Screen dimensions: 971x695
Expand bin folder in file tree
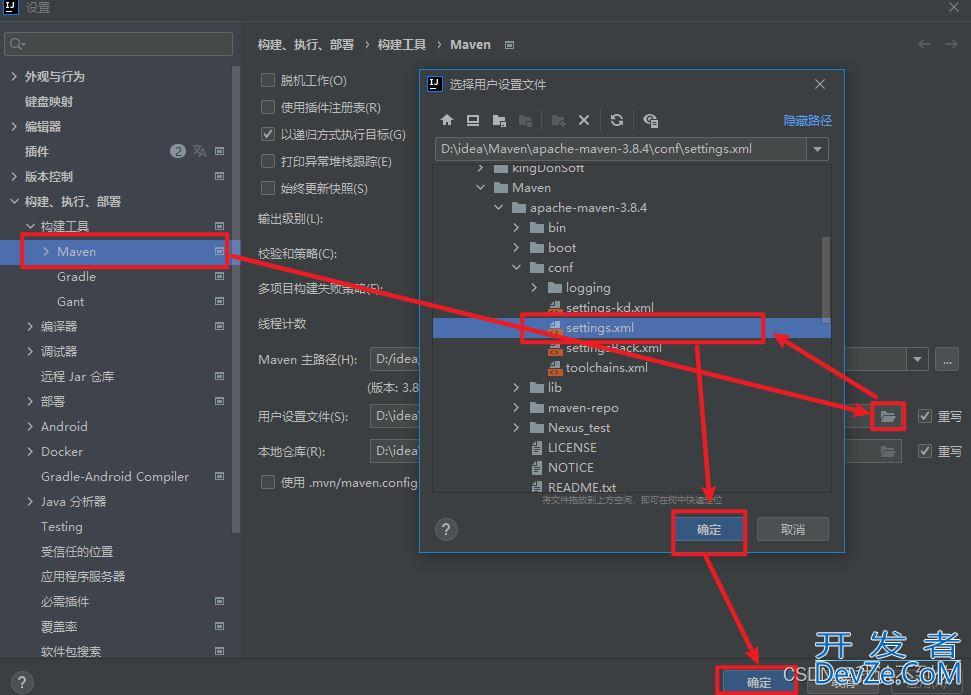tap(516, 227)
